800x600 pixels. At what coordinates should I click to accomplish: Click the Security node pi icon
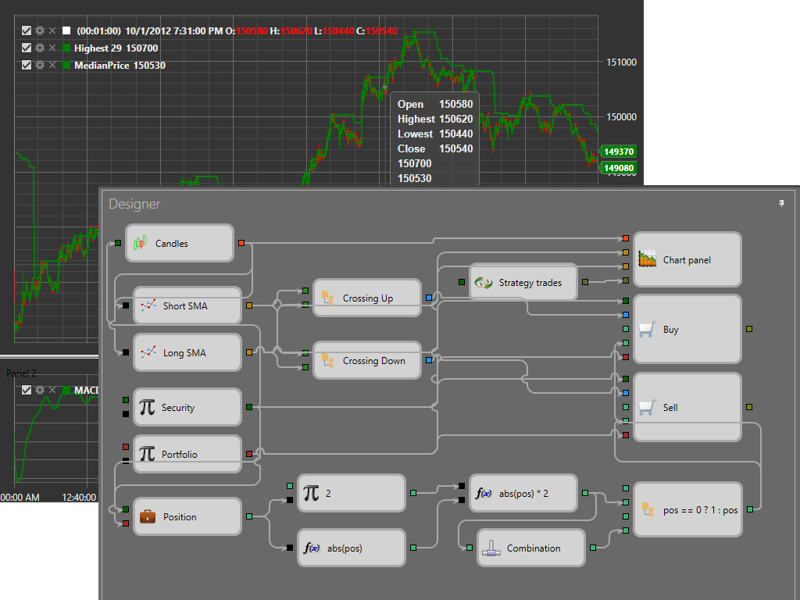point(147,407)
